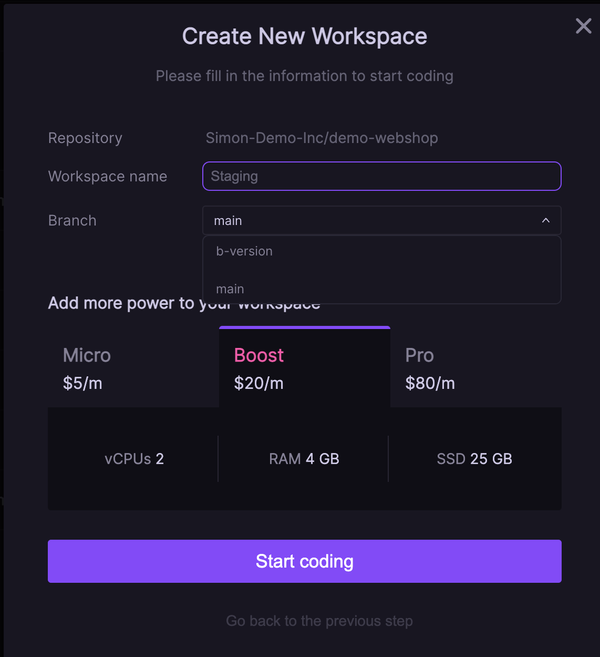This screenshot has width=600, height=657.
Task: Click the vCPUs 2 spec cell
Action: (x=134, y=459)
